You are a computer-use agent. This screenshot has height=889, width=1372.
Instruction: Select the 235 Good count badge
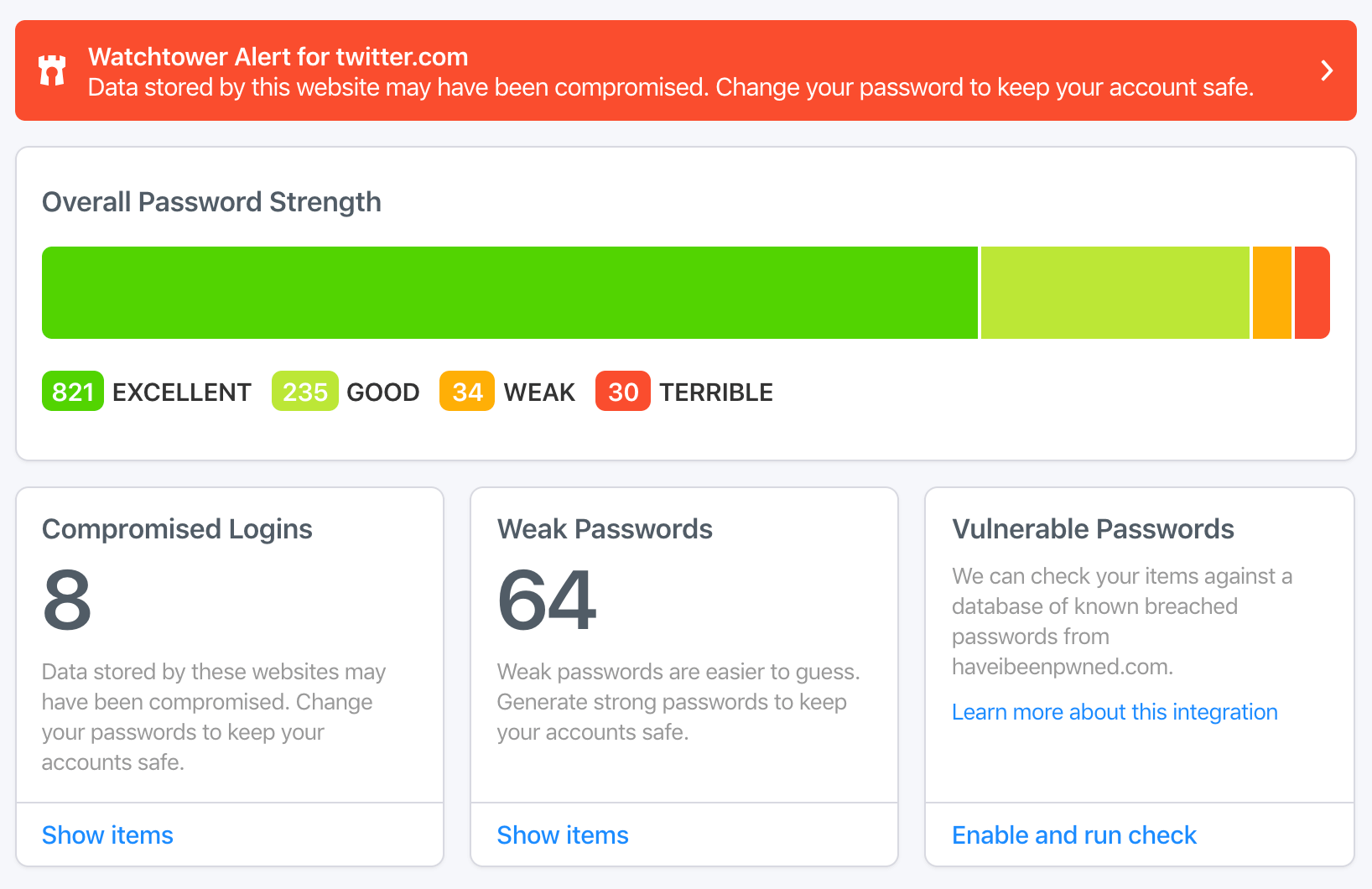pyautogui.click(x=305, y=391)
